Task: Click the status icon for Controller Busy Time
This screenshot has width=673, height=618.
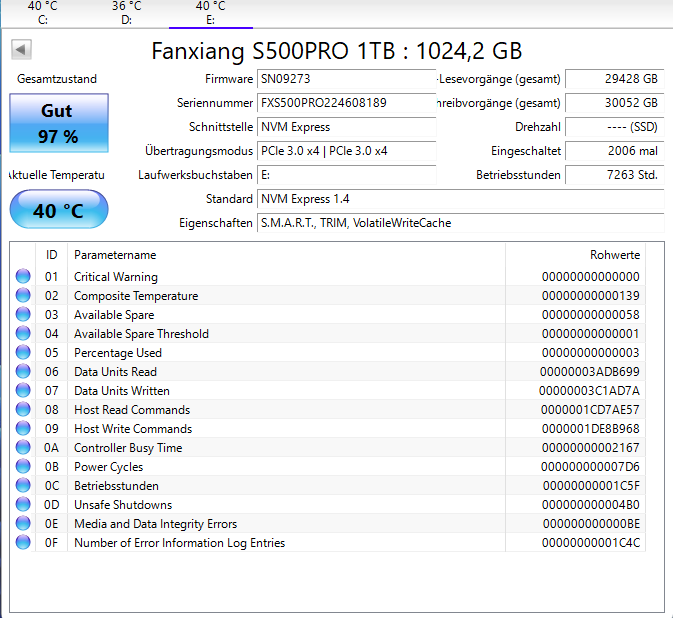Action: 23,447
